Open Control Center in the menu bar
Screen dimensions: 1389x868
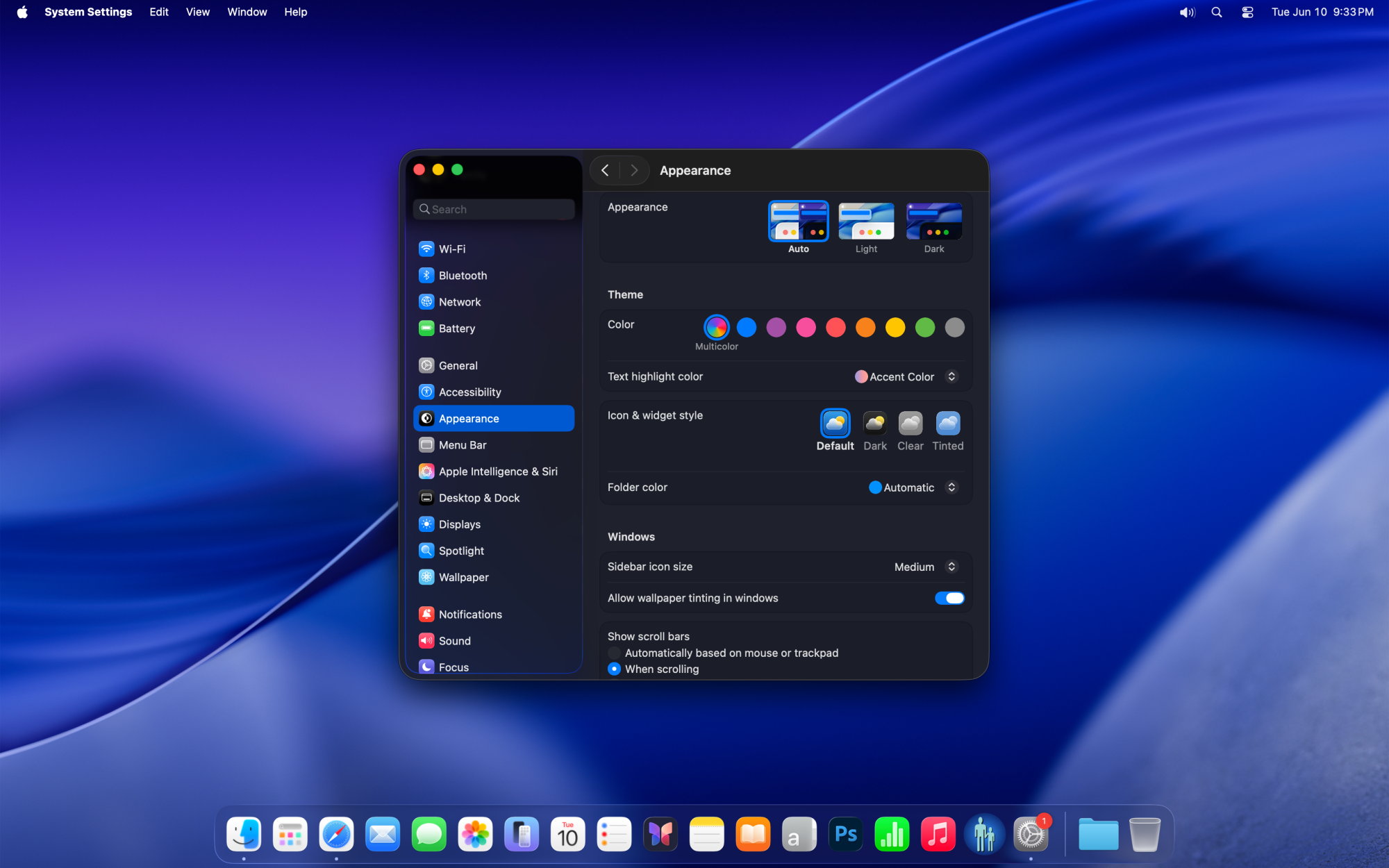1247,12
